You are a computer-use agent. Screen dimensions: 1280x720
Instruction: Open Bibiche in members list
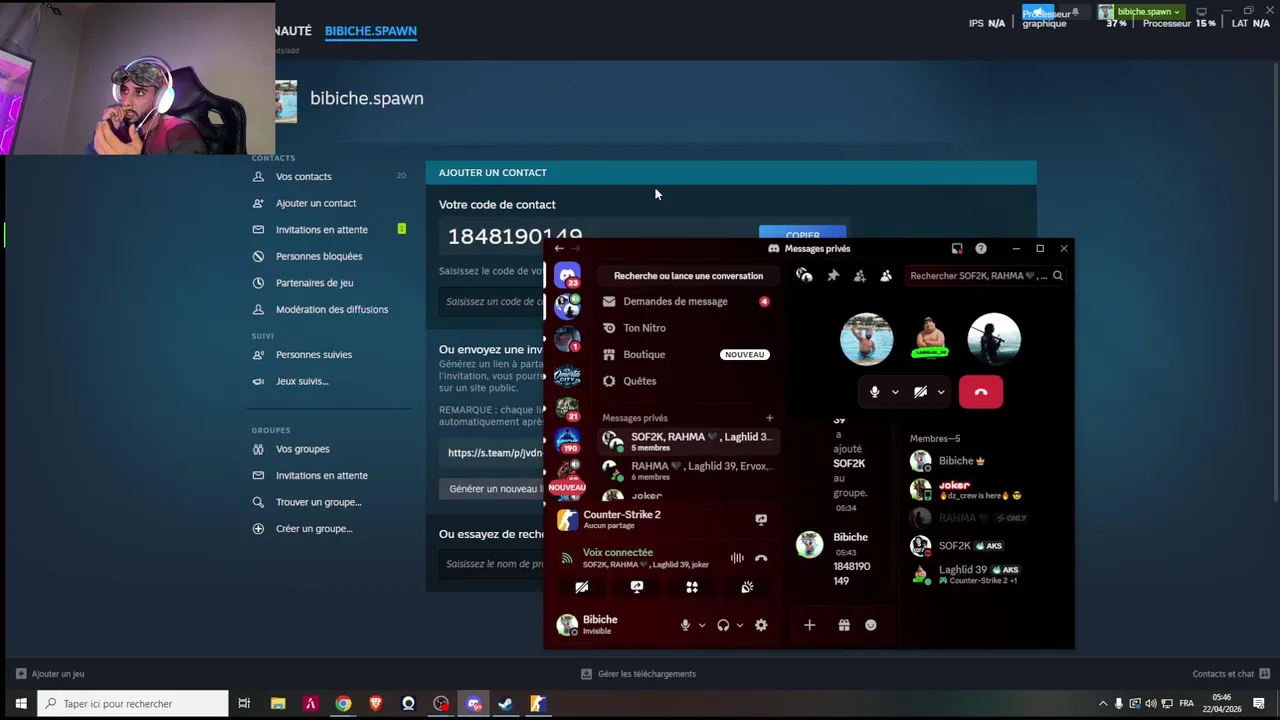986,461
